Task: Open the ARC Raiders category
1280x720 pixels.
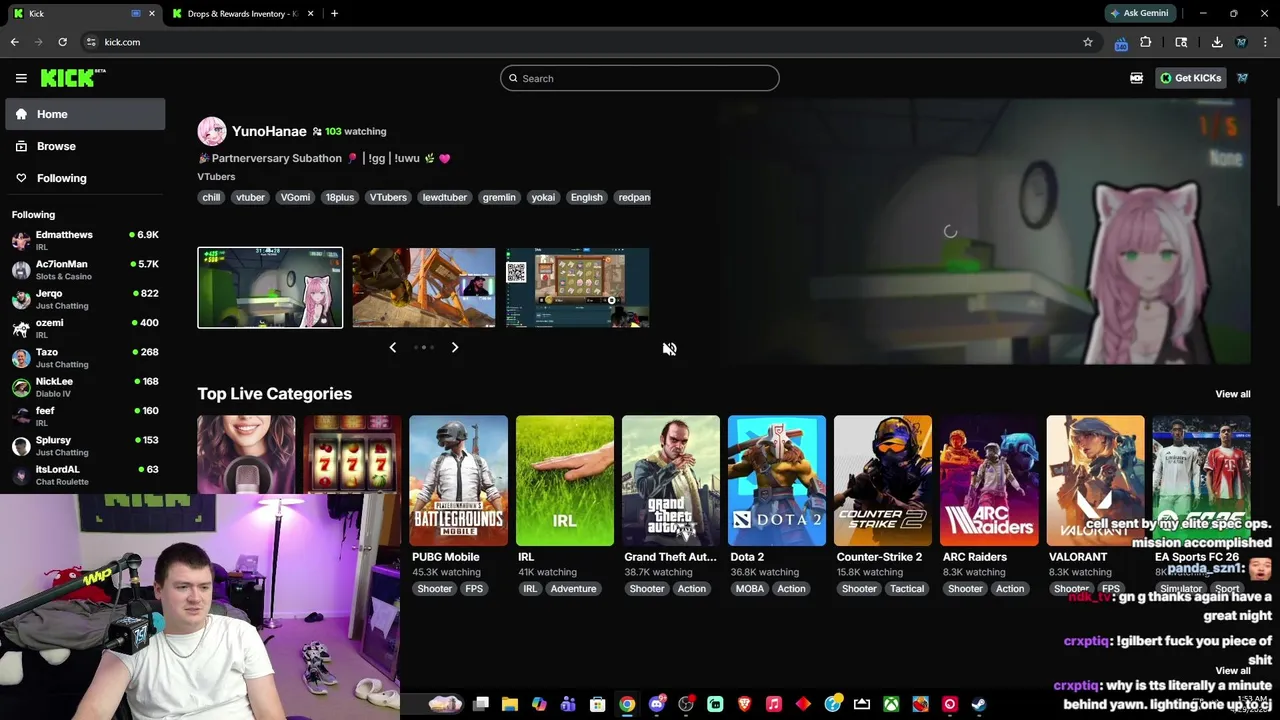Action: coord(989,481)
